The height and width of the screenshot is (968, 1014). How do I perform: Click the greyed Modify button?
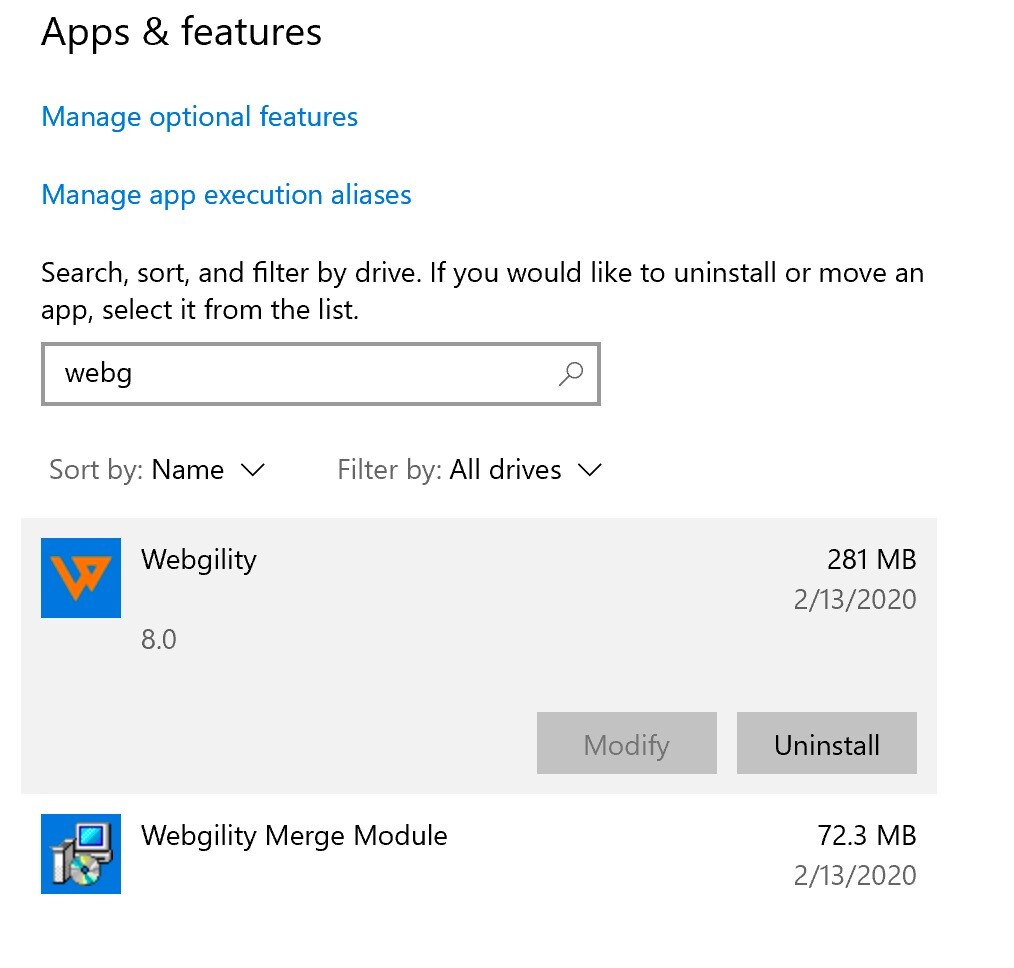pyautogui.click(x=627, y=743)
